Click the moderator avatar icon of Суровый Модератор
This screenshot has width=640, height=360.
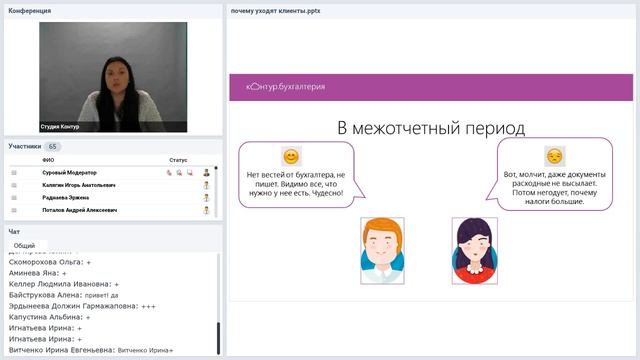206,173
